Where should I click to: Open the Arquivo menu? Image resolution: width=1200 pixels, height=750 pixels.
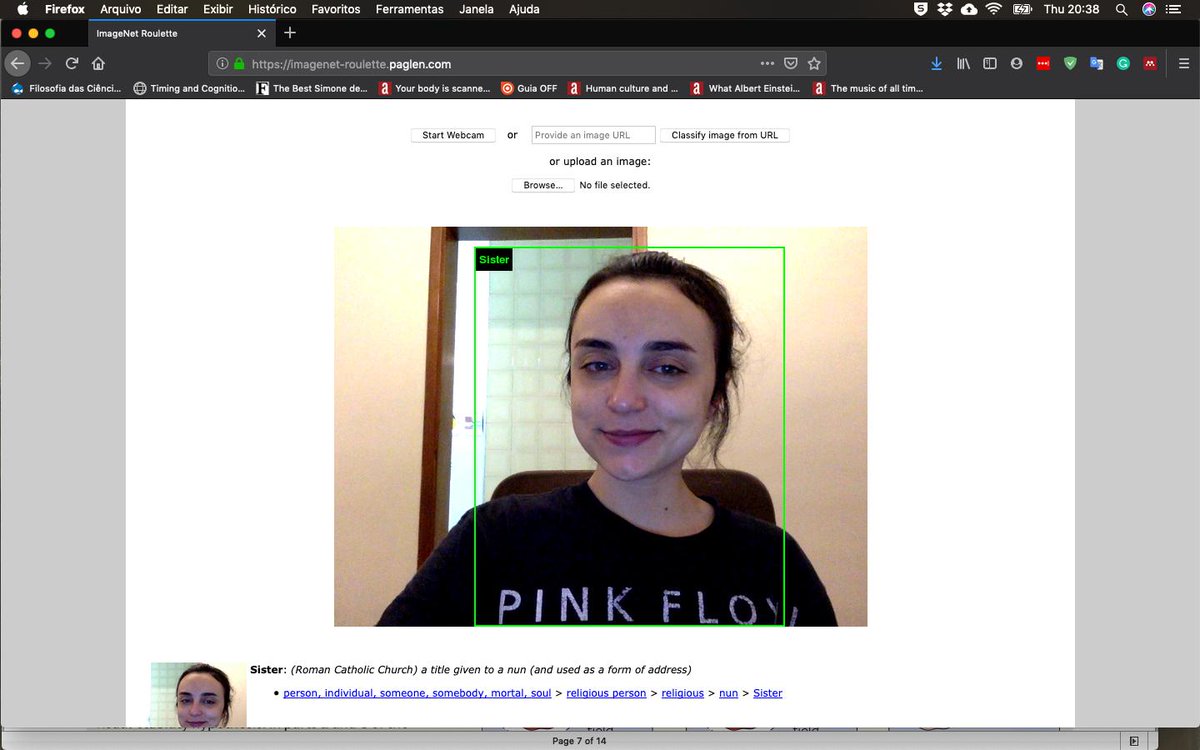point(121,9)
